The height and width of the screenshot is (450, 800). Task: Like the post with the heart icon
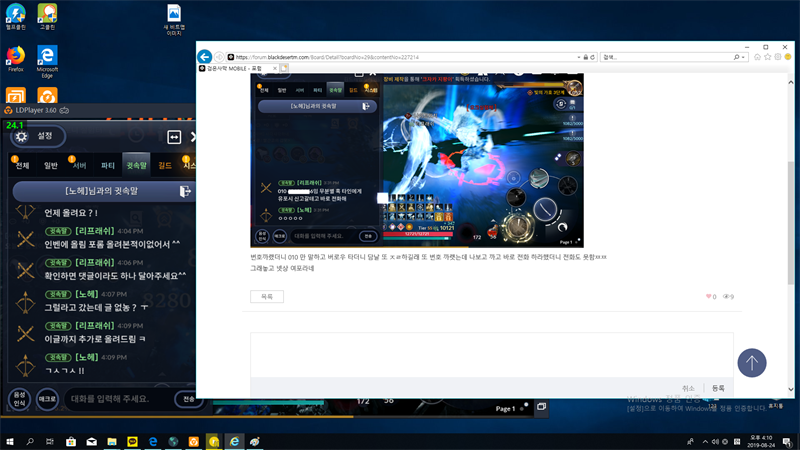pyautogui.click(x=709, y=296)
